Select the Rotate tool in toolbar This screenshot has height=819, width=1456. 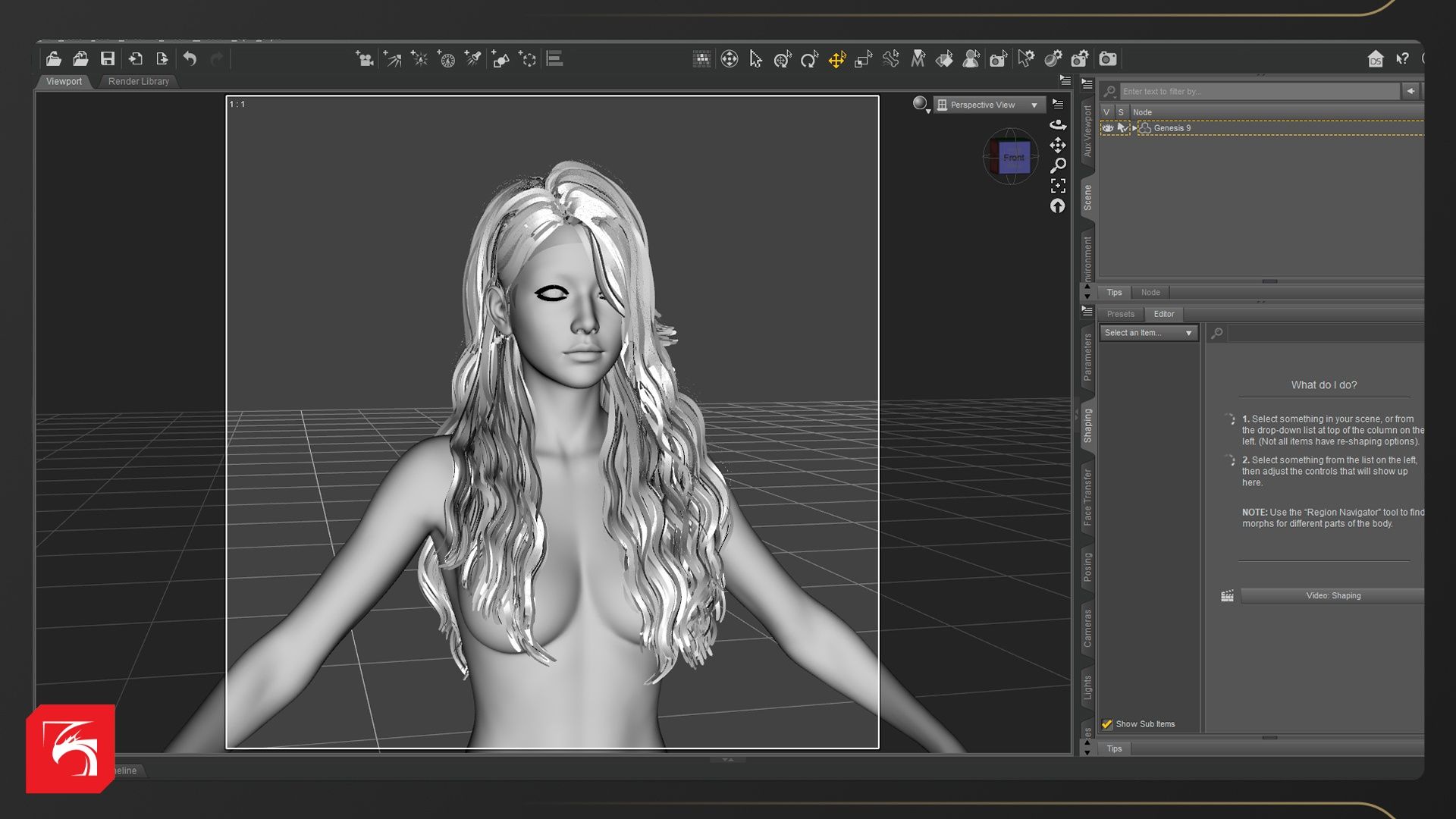pyautogui.click(x=809, y=59)
